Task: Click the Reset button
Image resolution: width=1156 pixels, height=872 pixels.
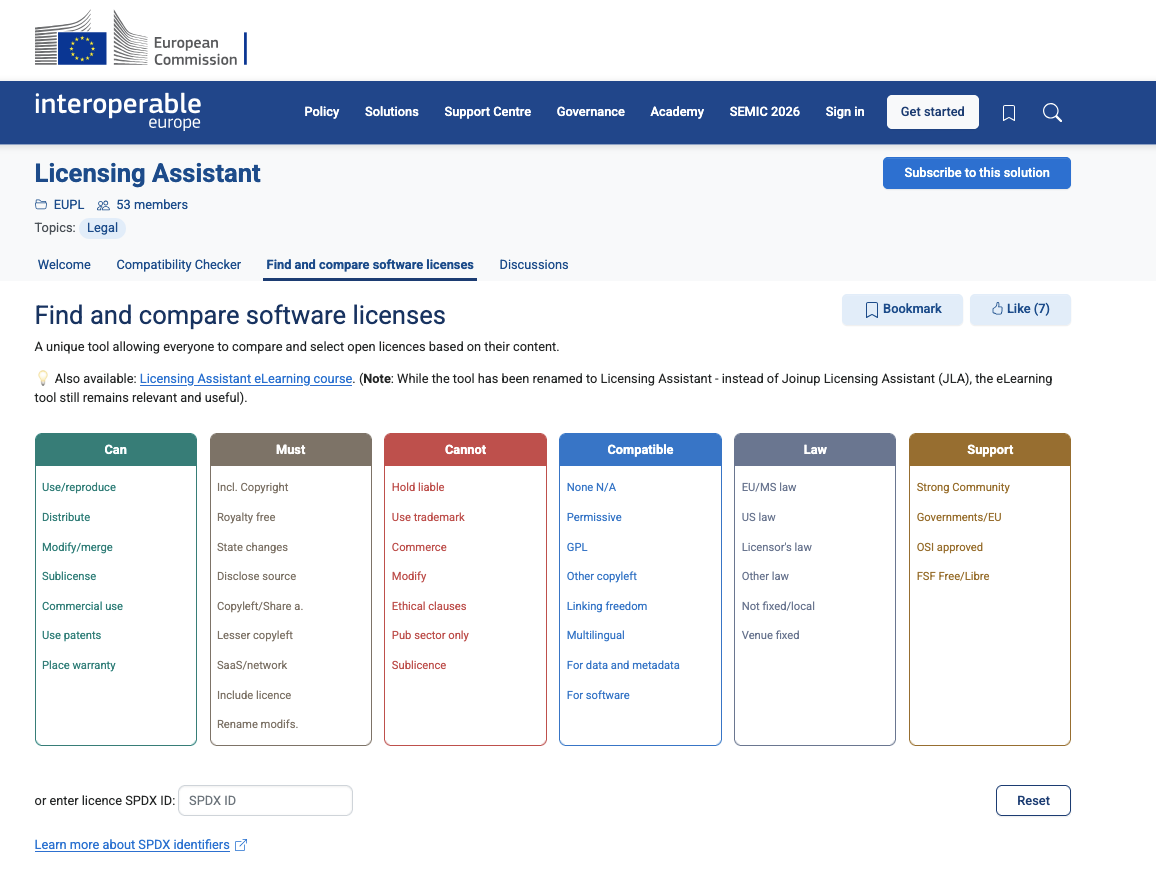Action: pos(1033,801)
